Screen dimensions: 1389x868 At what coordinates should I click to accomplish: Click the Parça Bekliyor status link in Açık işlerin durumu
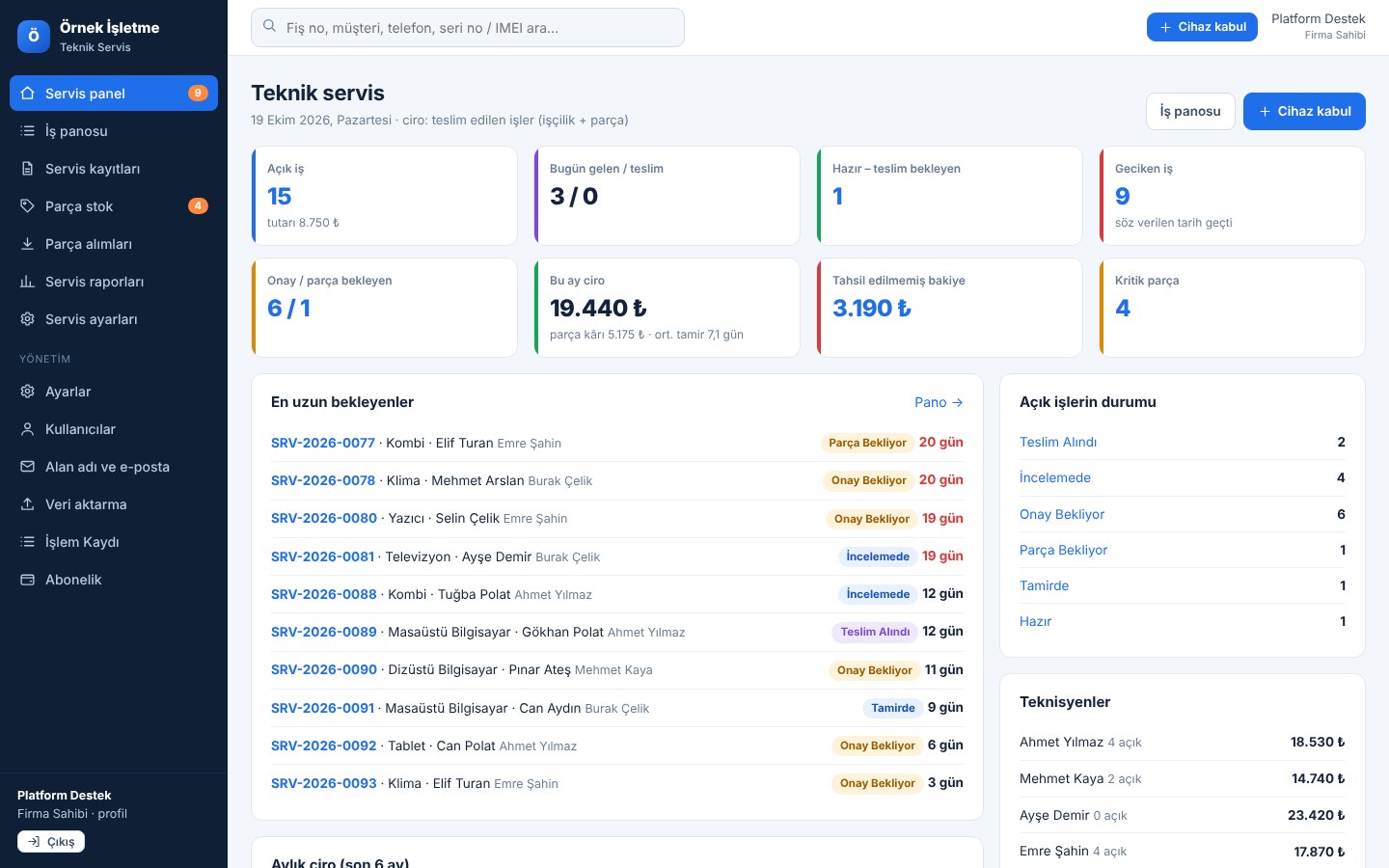[x=1063, y=550]
